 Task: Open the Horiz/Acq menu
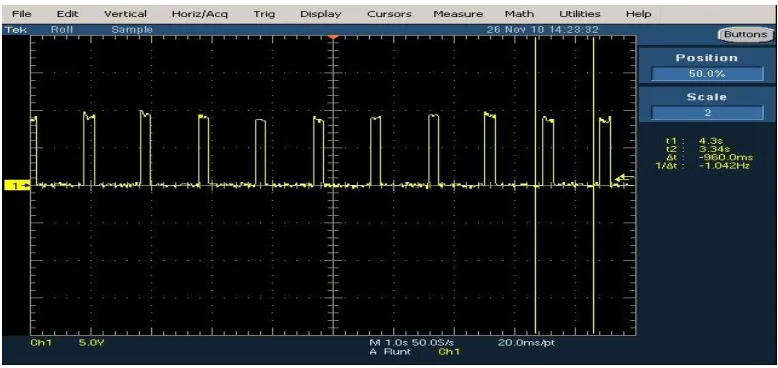(199, 14)
